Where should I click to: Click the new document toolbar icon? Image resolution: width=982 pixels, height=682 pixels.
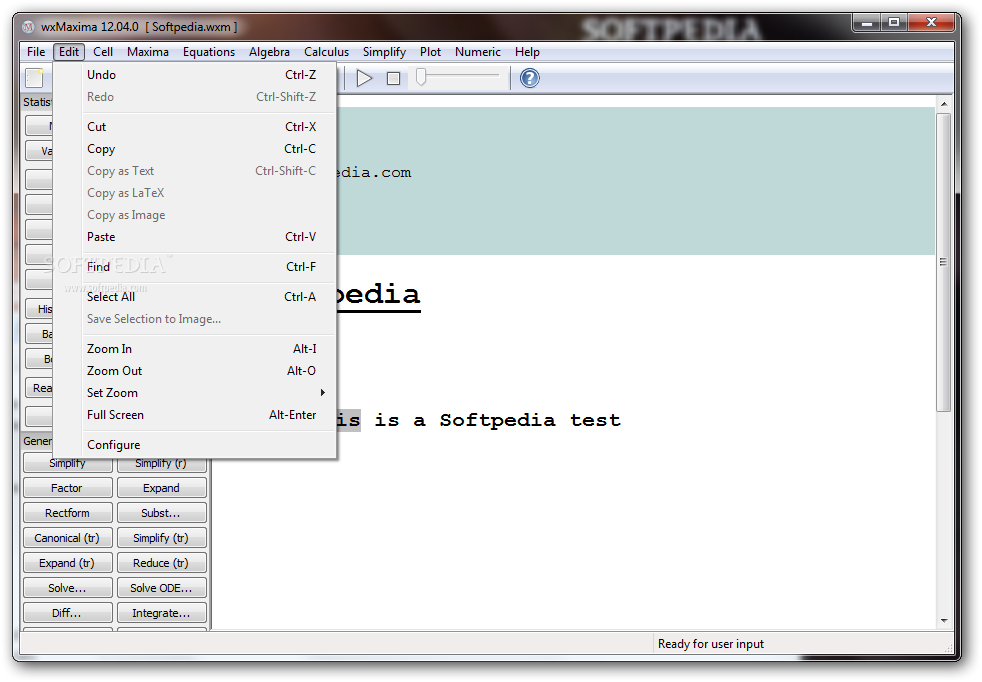[x=34, y=78]
